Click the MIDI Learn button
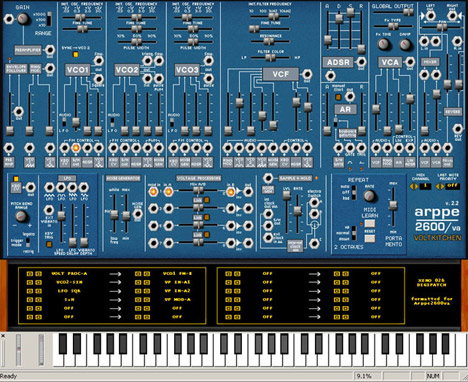 click(x=369, y=223)
